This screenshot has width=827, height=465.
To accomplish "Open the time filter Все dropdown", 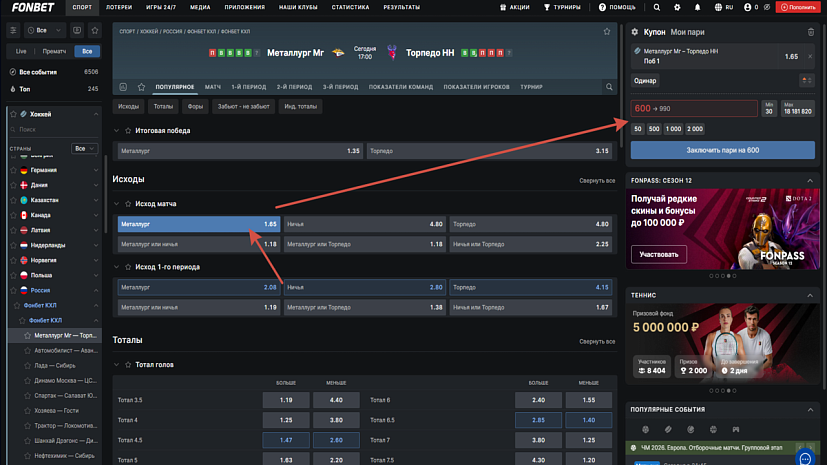I will [x=43, y=30].
